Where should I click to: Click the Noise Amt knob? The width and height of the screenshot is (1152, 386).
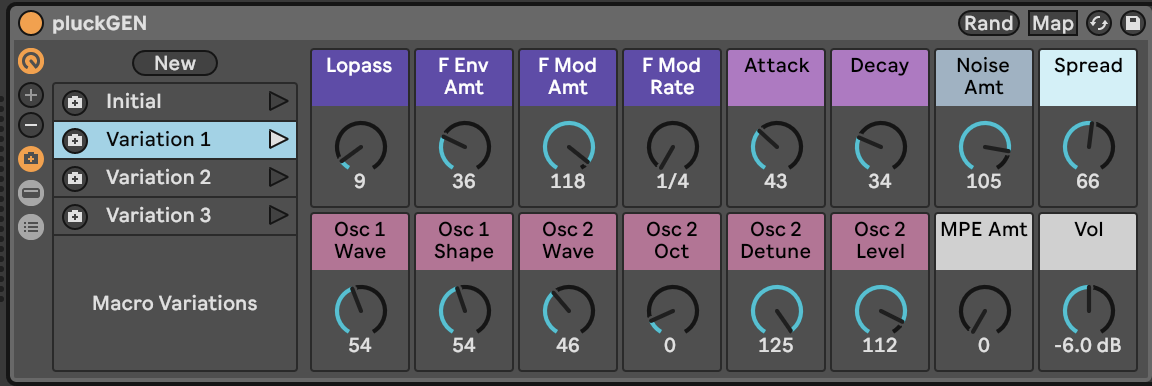coord(984,146)
